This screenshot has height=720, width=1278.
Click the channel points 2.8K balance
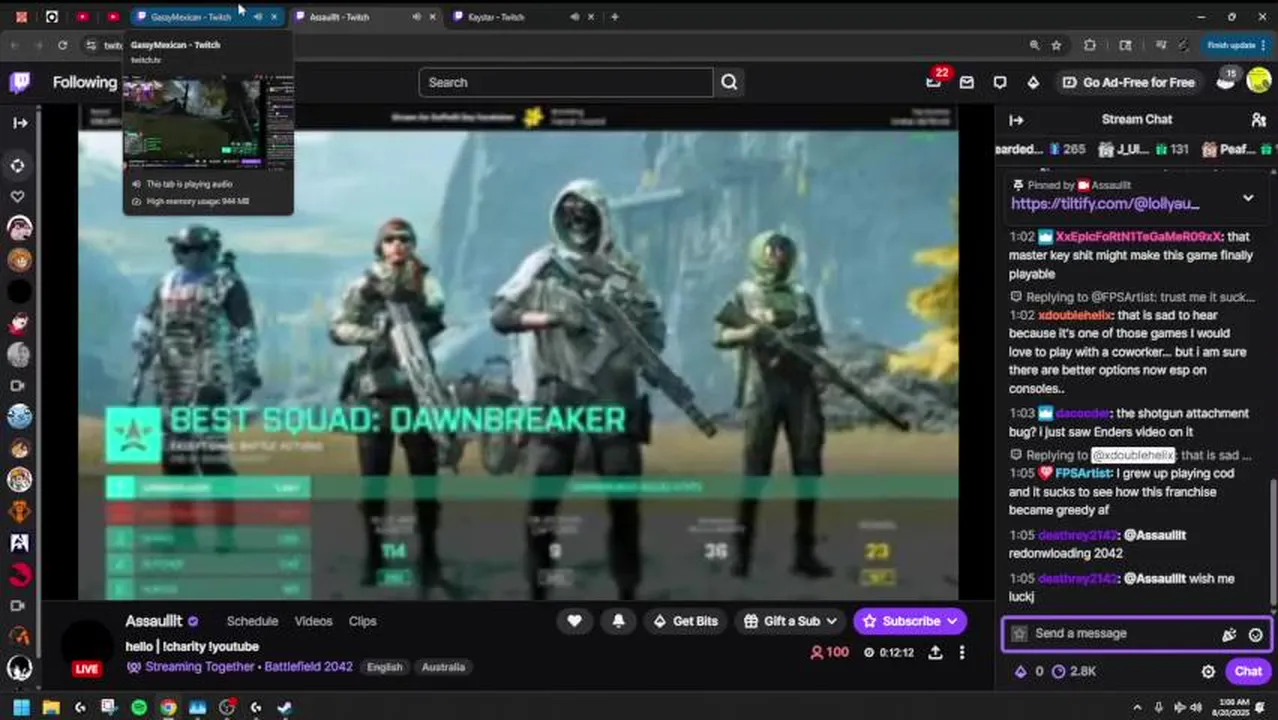click(1075, 672)
